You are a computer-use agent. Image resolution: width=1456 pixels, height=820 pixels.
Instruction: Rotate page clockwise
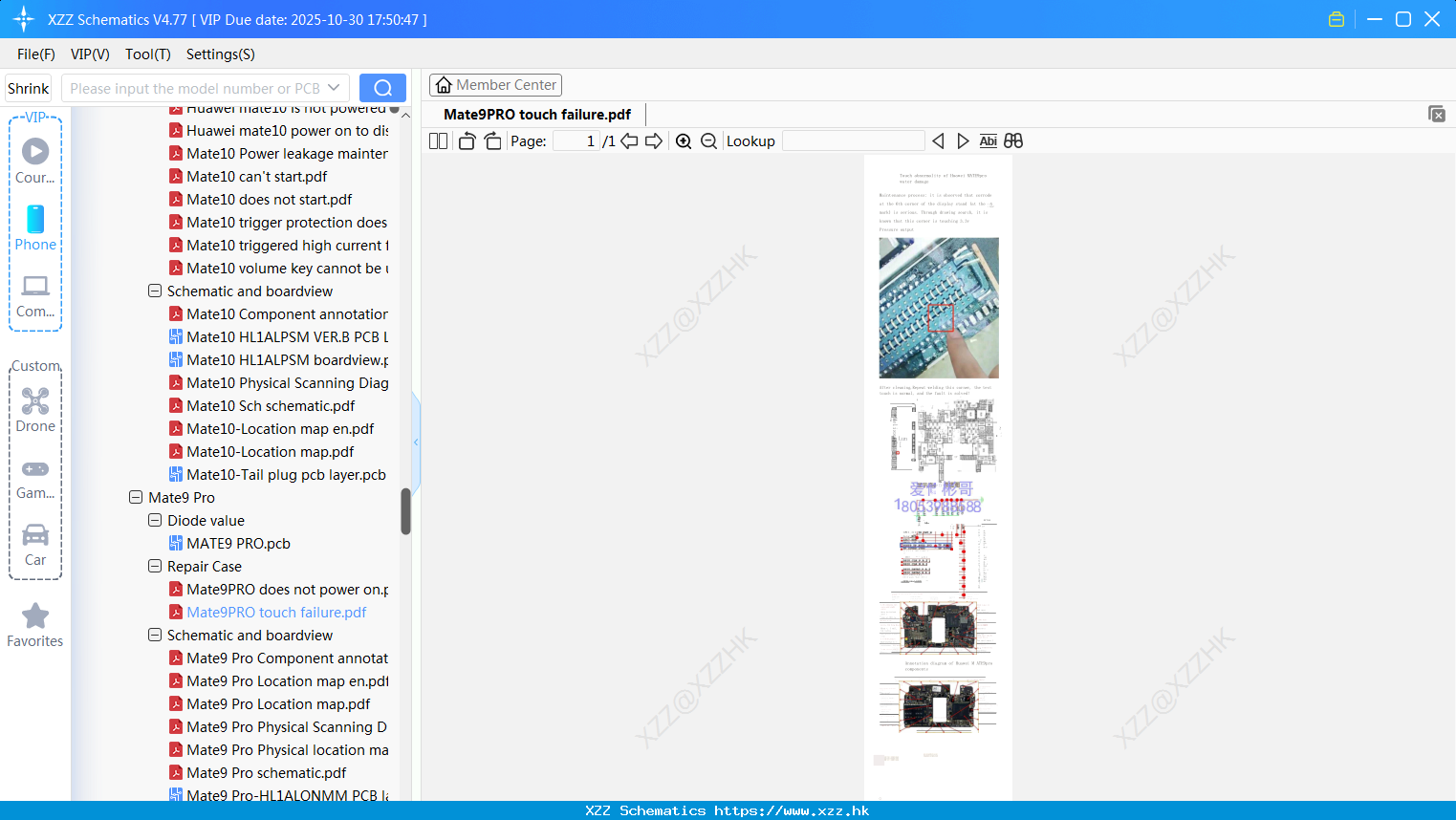[x=492, y=141]
